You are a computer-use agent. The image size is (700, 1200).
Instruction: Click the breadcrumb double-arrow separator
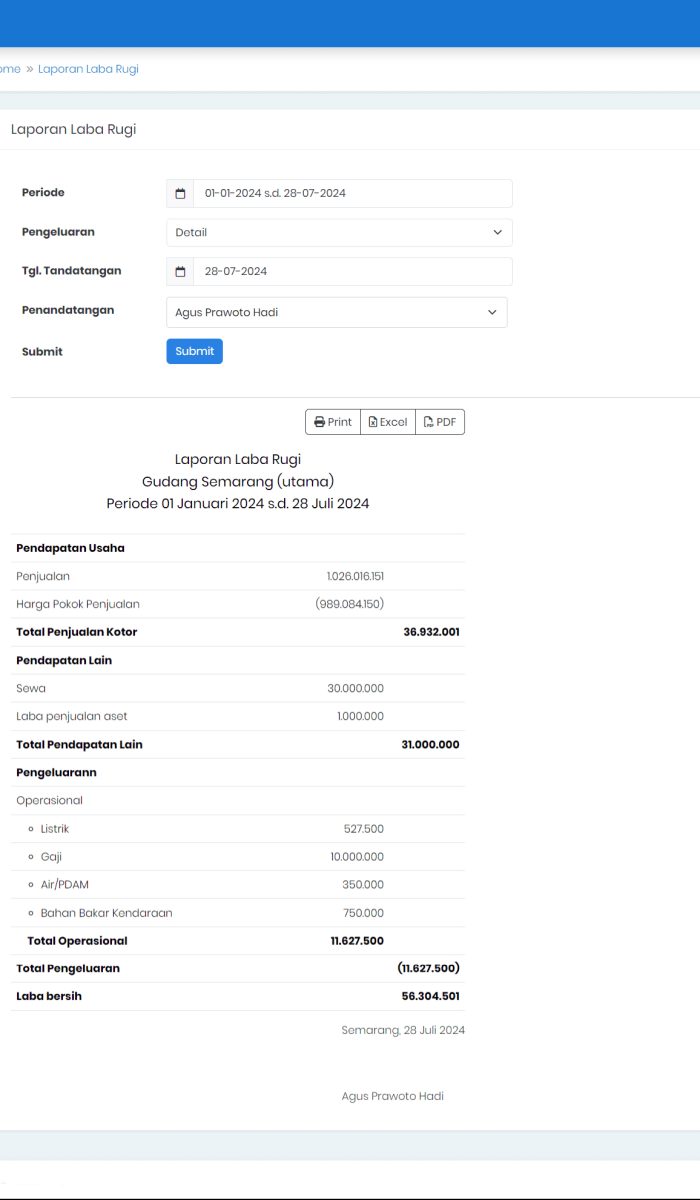29,69
